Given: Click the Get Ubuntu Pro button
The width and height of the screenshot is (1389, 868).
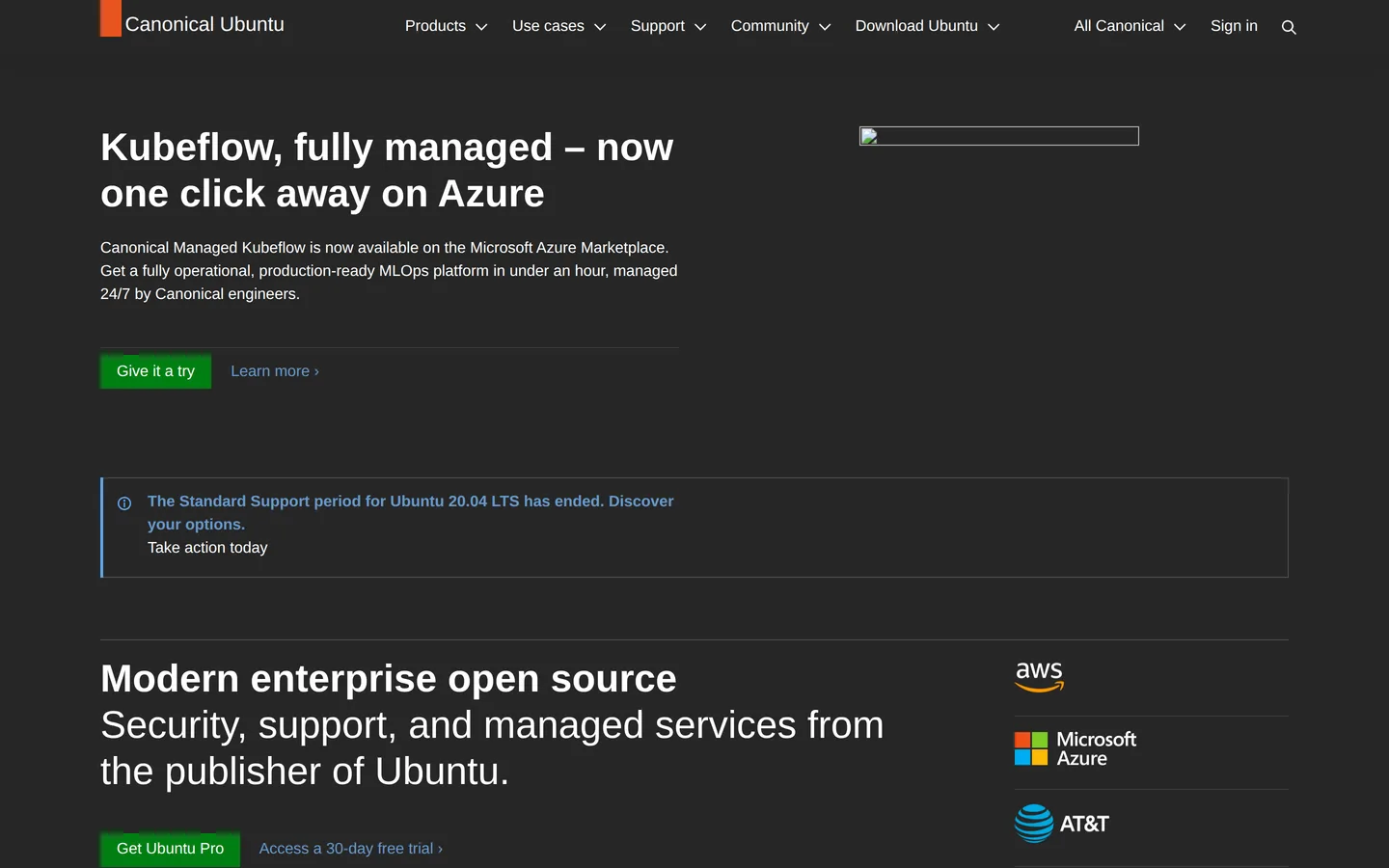Looking at the screenshot, I should click(170, 849).
